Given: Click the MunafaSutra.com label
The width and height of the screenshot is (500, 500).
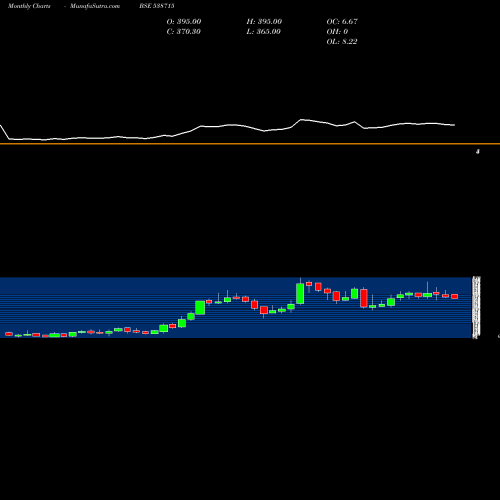Looking at the screenshot, I should pos(95,6).
